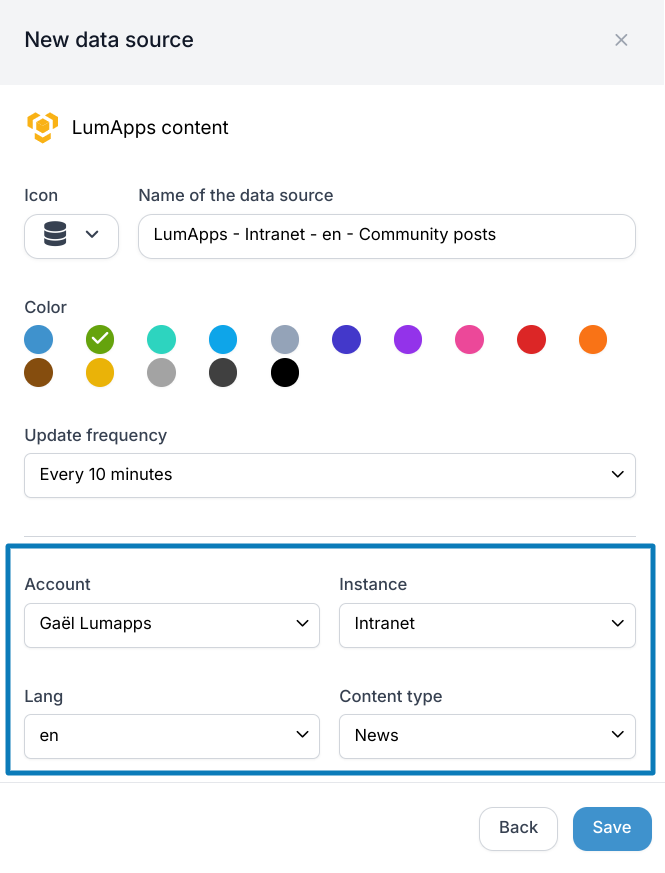This screenshot has height=873, width=665.
Task: Click the LumApps content logo icon
Action: coord(42,127)
